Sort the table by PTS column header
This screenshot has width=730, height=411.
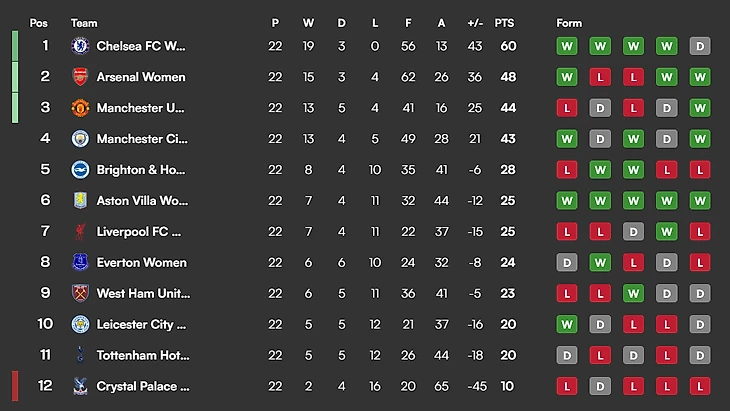click(x=504, y=23)
